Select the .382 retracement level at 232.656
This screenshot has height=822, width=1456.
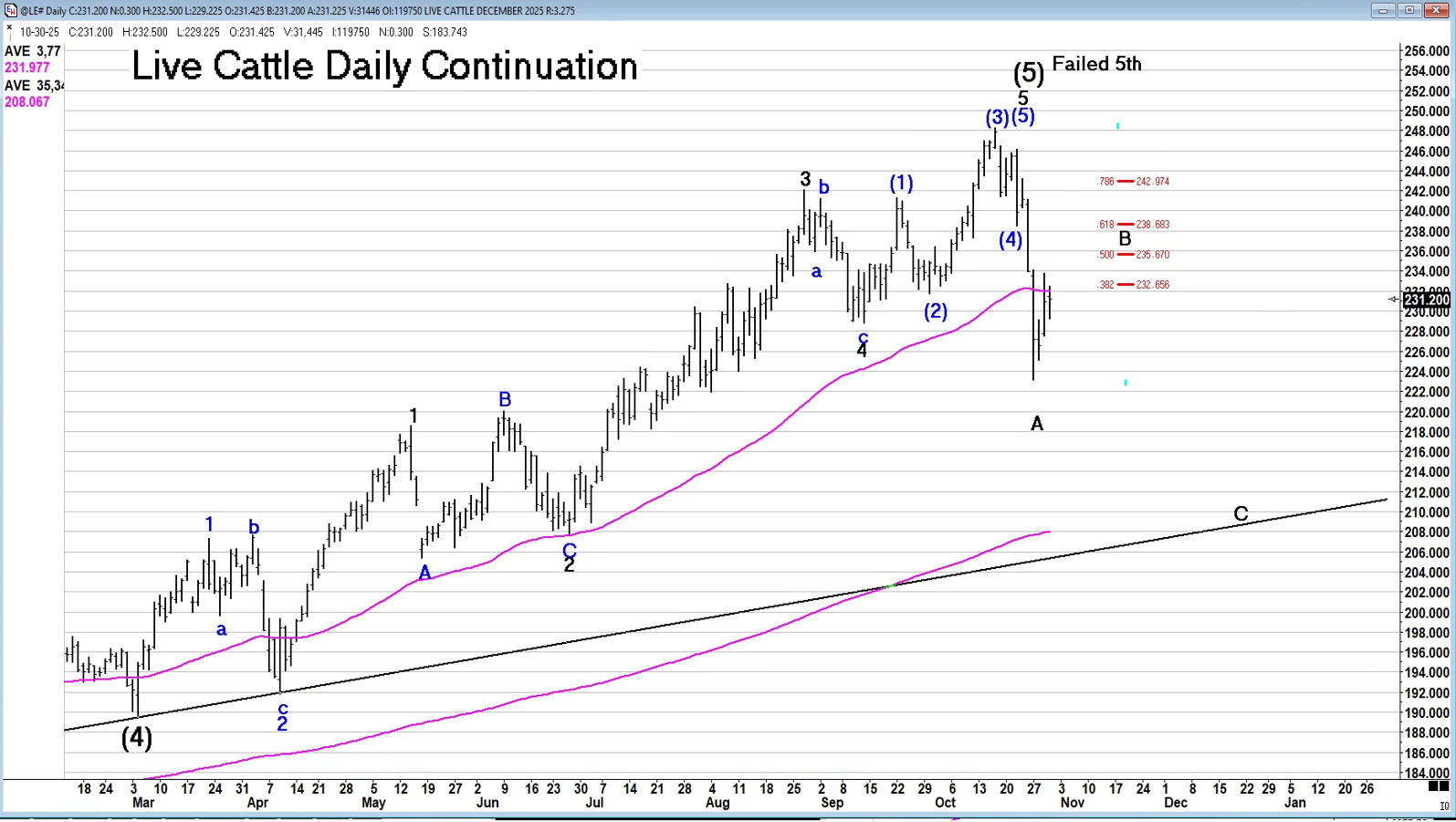tap(1133, 285)
